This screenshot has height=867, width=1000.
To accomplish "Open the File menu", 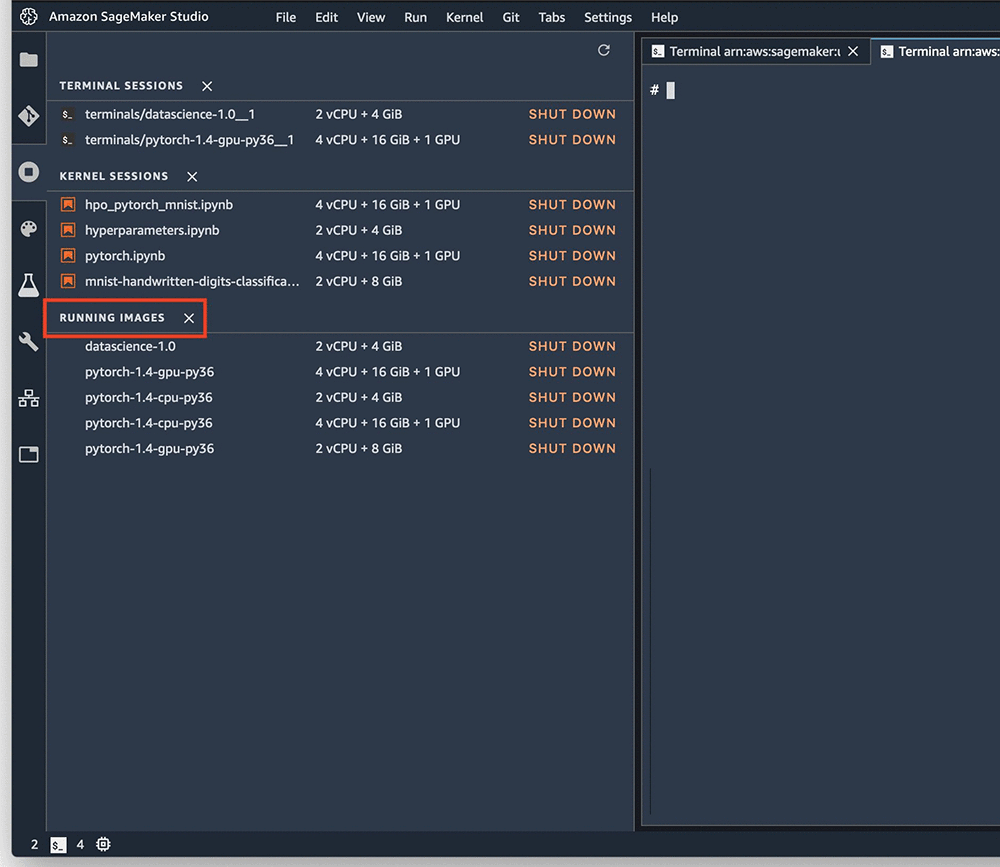I will 286,17.
